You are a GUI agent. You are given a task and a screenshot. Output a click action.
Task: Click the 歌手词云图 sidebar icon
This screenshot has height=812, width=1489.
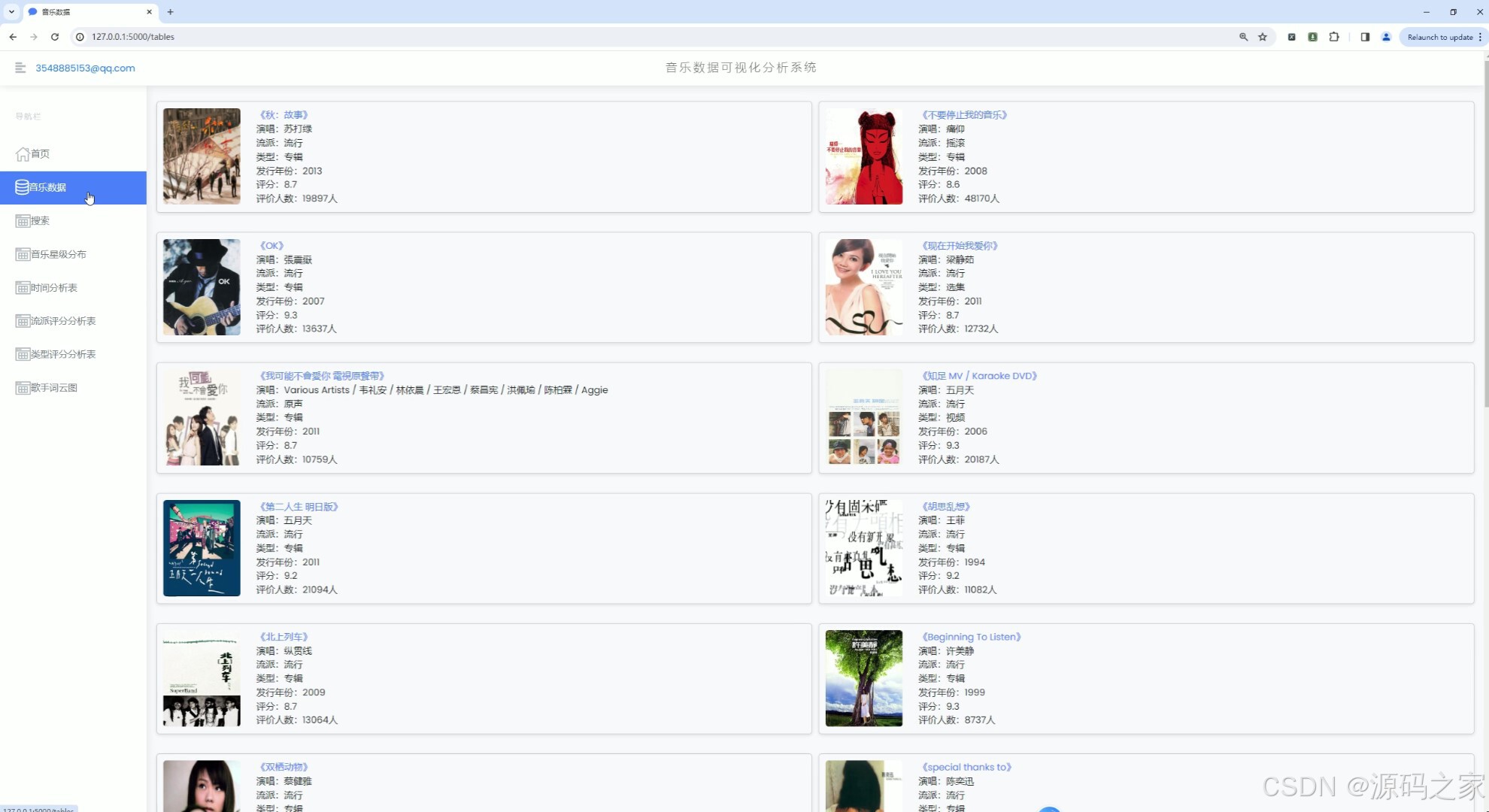23,388
